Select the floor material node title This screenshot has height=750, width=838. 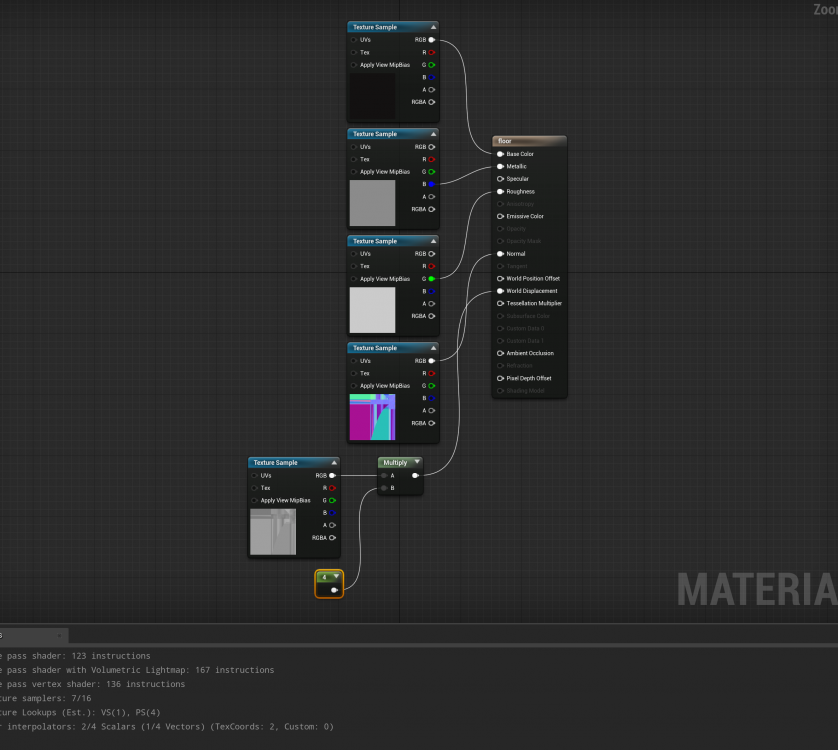coord(528,141)
